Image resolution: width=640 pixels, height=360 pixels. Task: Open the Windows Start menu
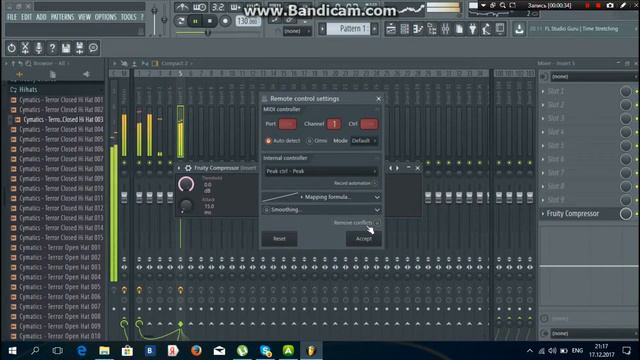click(x=12, y=351)
